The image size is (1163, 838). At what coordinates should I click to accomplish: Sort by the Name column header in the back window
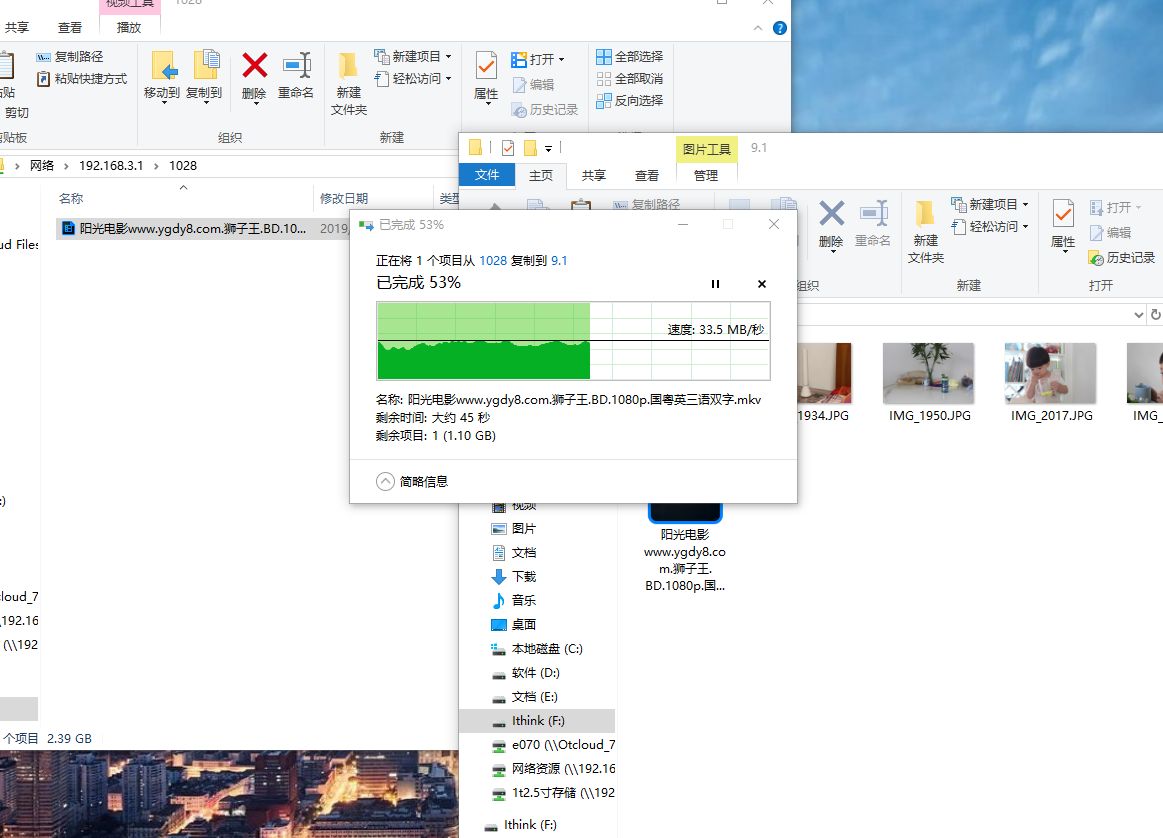point(70,198)
